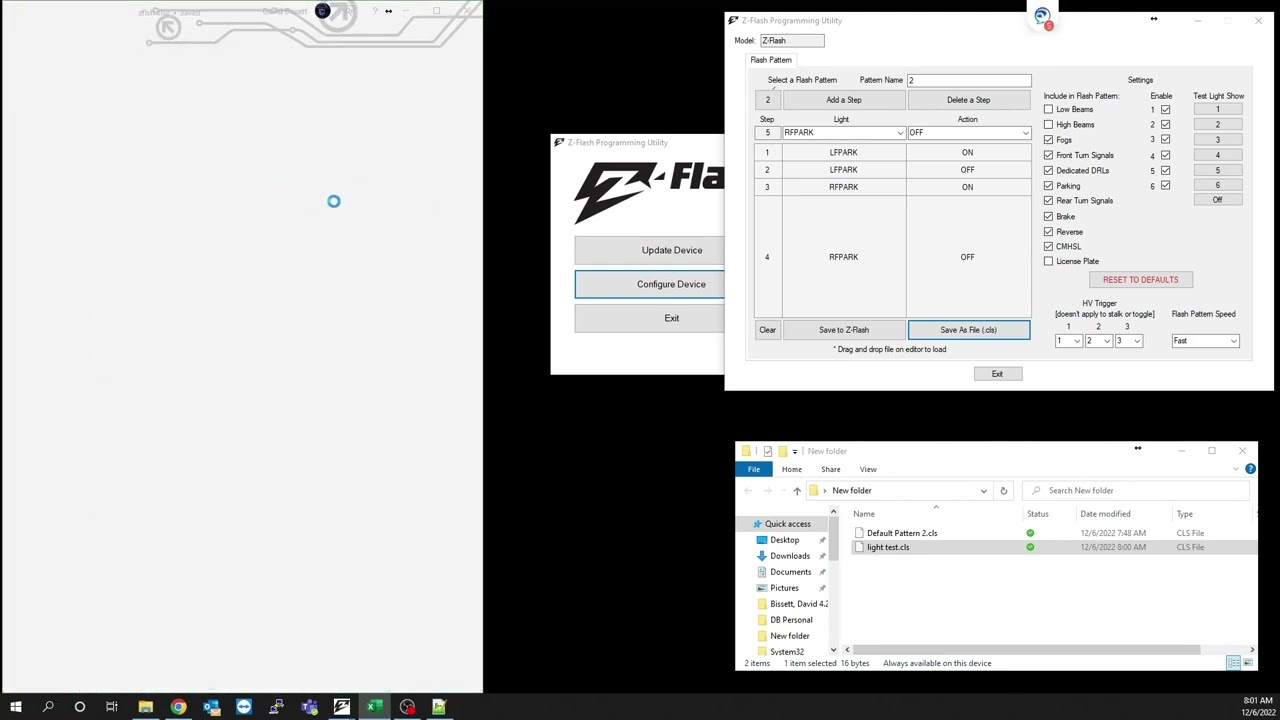Click Add a Step button
Screen dimensions: 1280x720
coord(843,100)
